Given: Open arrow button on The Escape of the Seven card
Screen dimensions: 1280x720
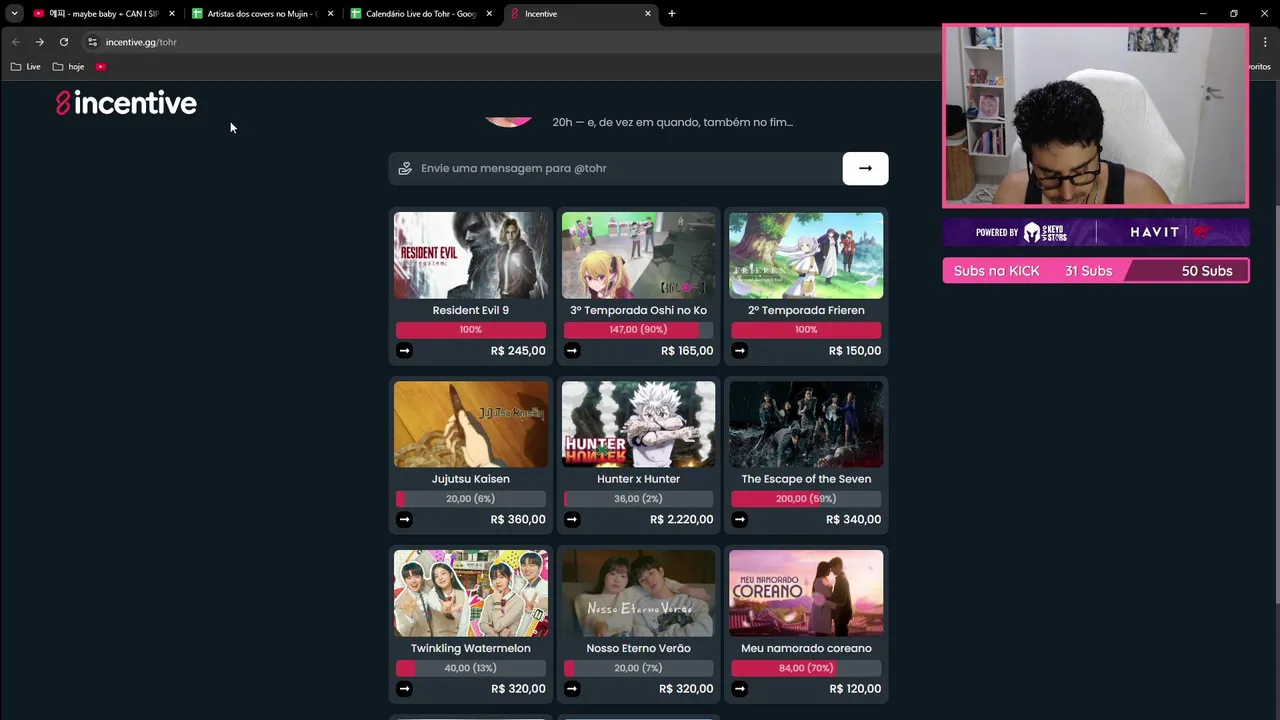Looking at the screenshot, I should 740,519.
